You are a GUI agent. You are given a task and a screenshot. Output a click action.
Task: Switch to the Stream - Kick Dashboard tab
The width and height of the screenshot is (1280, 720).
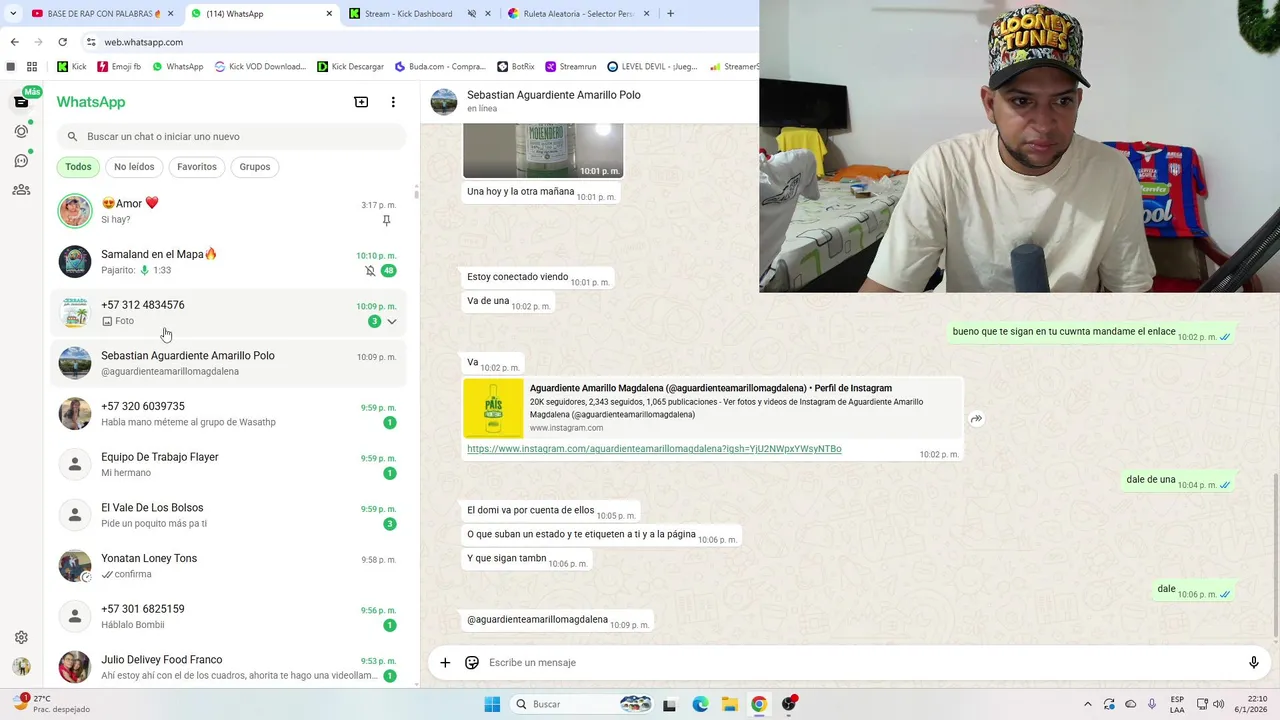[420, 14]
